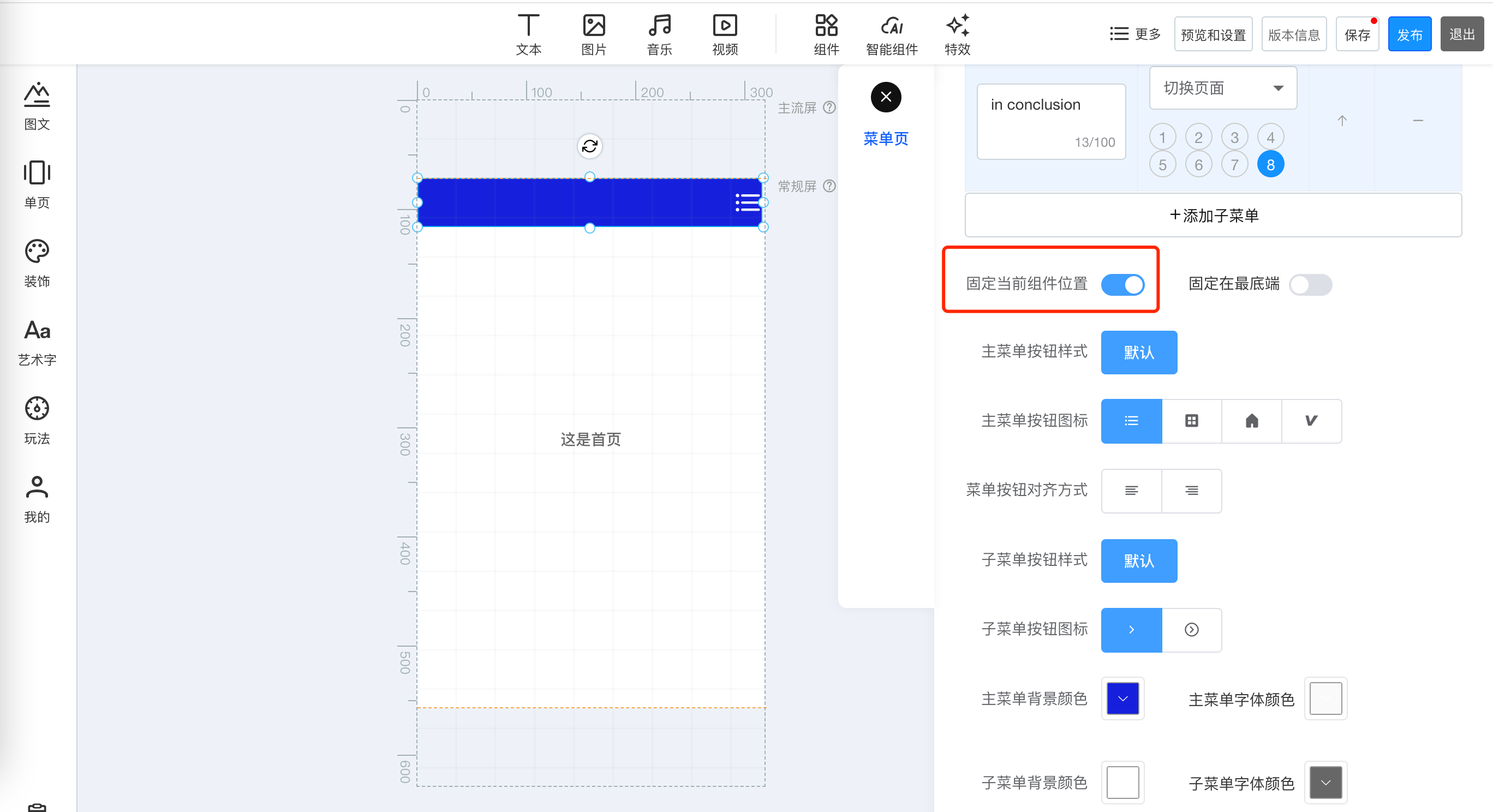Choose grid icon for 主菜单按钮图标

click(1191, 421)
